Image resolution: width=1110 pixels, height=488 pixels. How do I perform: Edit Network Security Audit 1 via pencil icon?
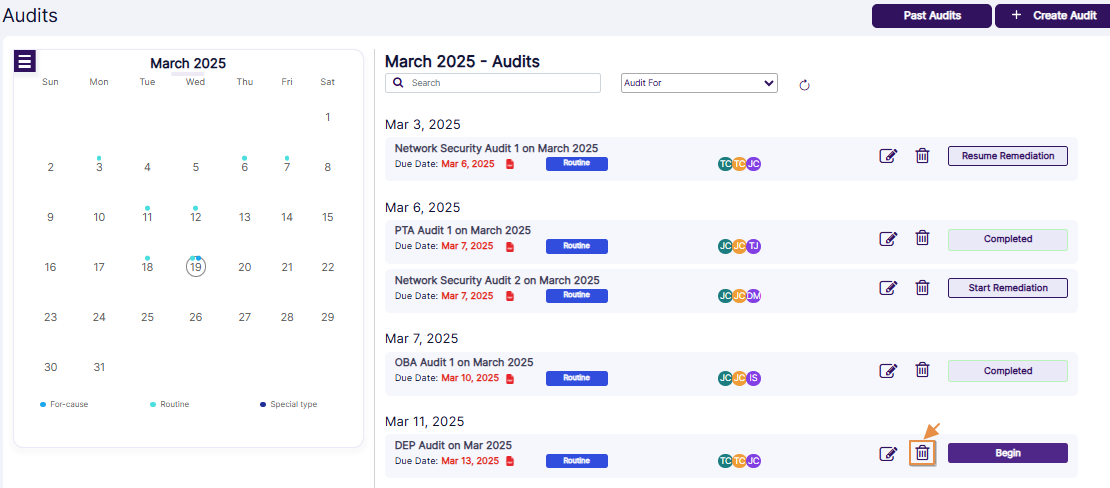pos(888,156)
